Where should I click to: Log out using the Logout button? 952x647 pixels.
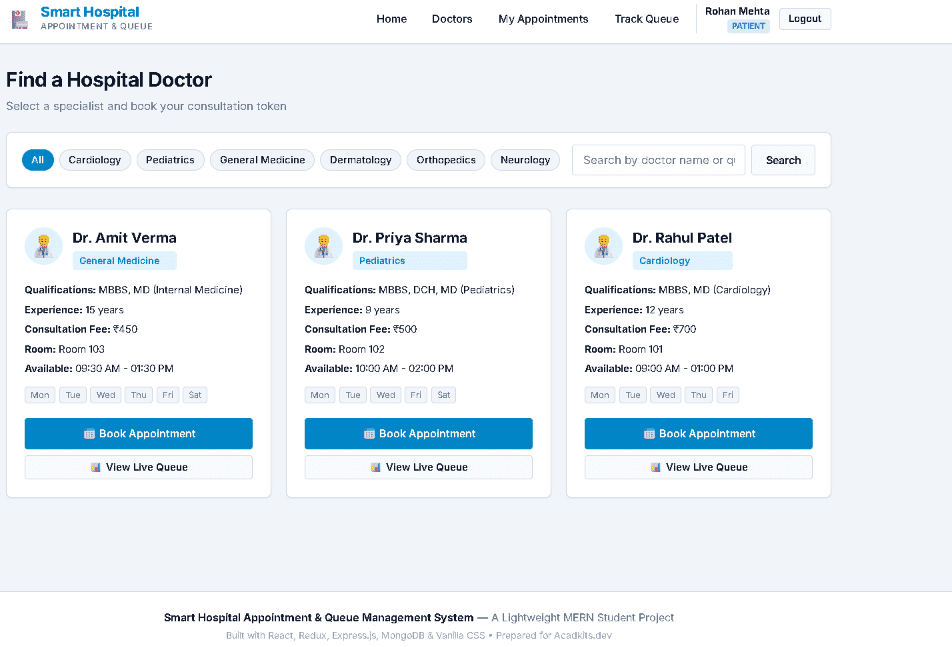coord(804,19)
